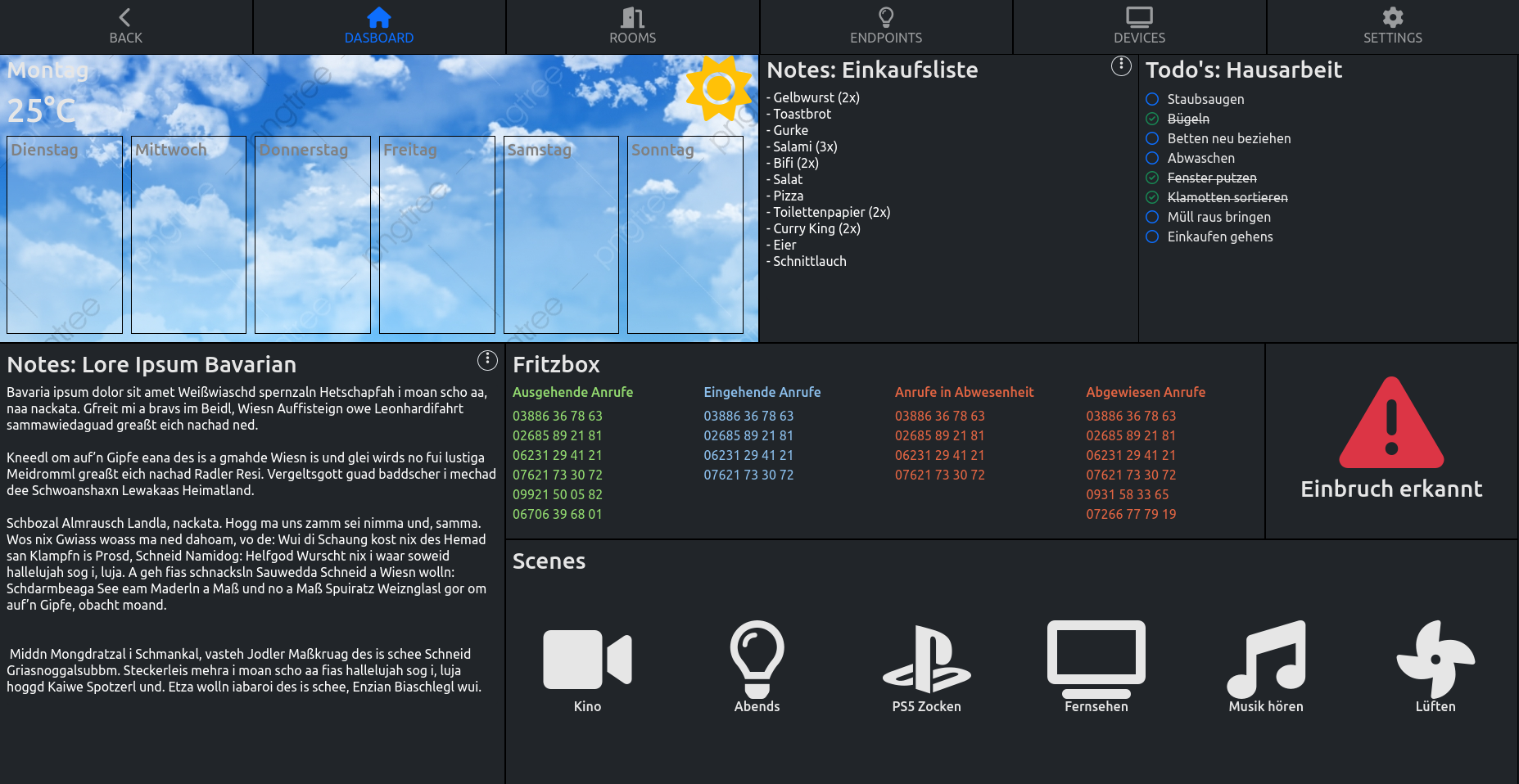This screenshot has width=1519, height=784.
Task: Check off Müll raus bringen
Action: [1152, 217]
